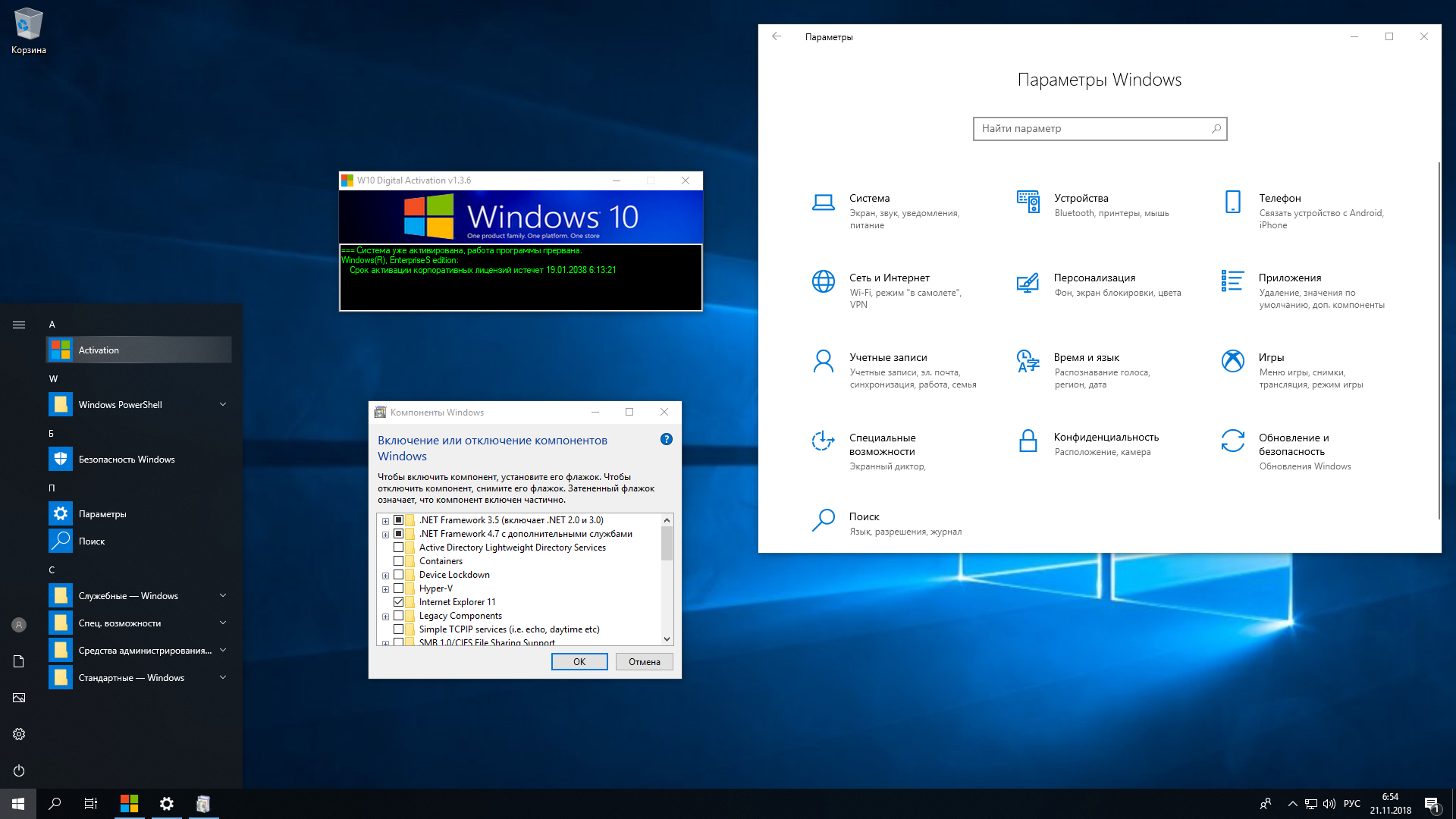Open Task View on the taskbar
This screenshot has width=1456, height=819.
tap(91, 804)
